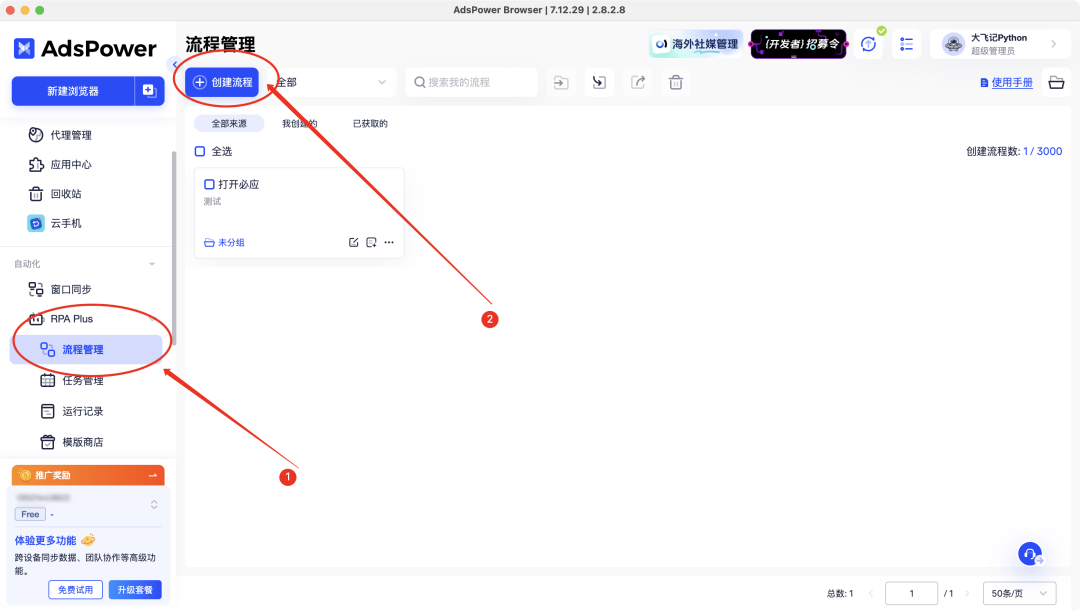Viewport: 1080px width, 611px height.
Task: Click the 创建流程数: 1 / 3000 text
Action: point(1014,152)
